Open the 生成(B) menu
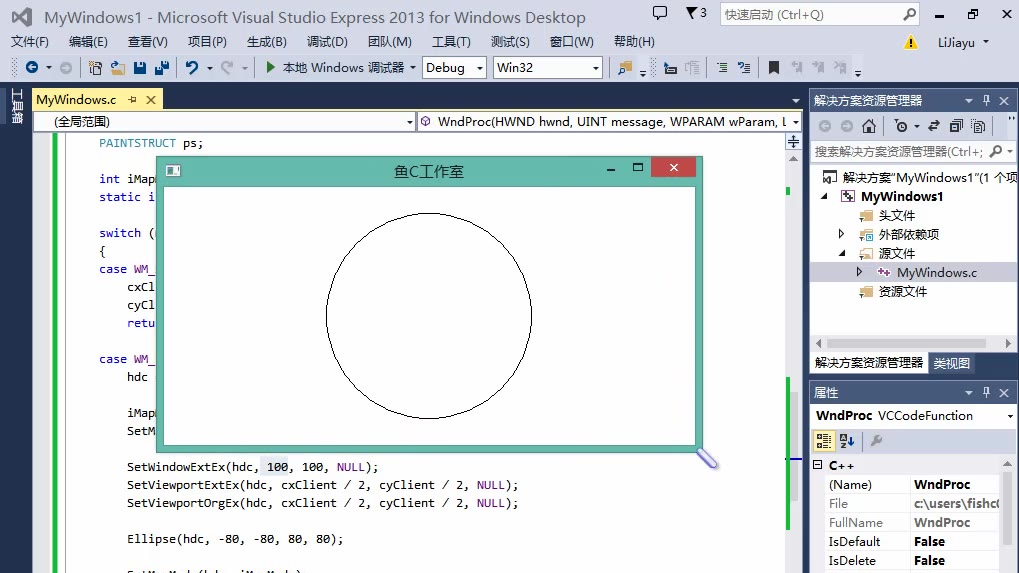The width and height of the screenshot is (1019, 573). click(266, 42)
